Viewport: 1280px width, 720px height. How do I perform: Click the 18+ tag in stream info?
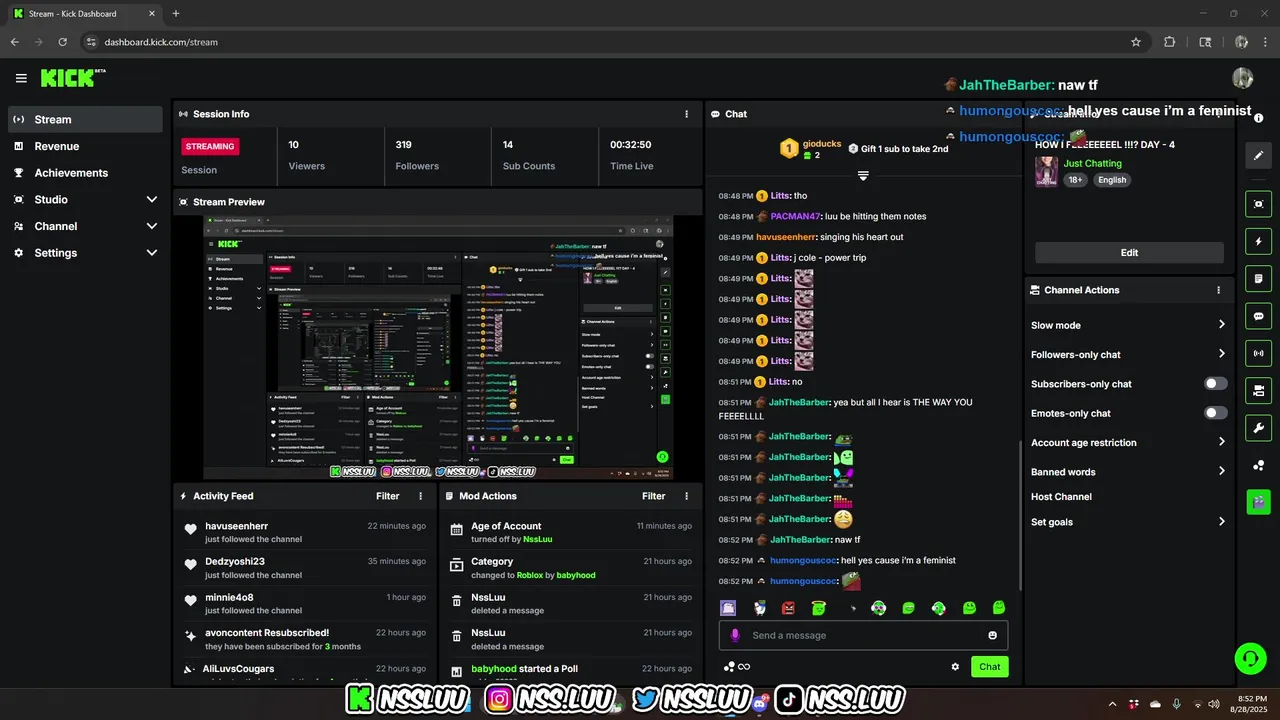pos(1075,180)
